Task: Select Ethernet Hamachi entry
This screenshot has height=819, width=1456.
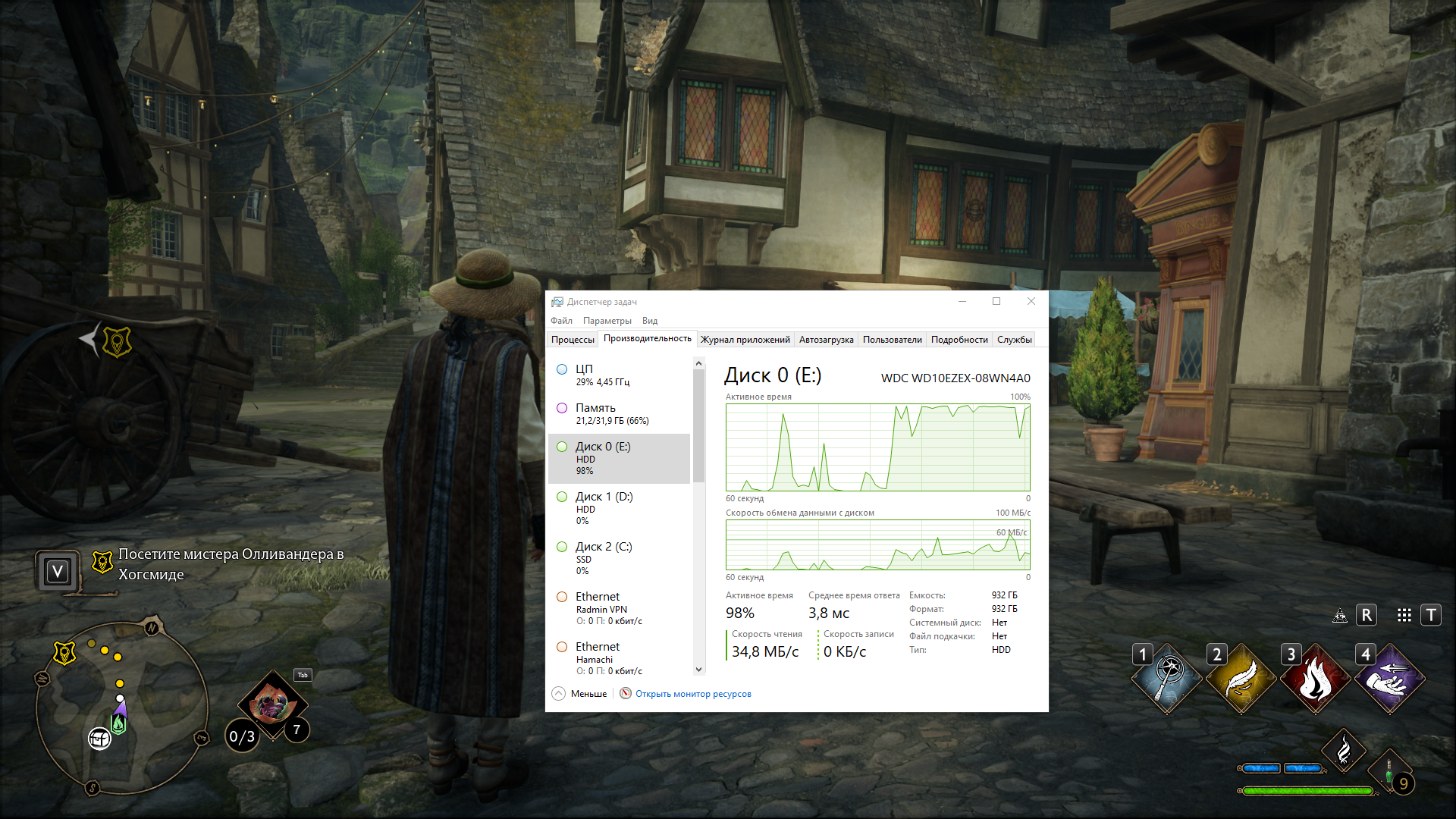Action: pyautogui.click(x=619, y=659)
